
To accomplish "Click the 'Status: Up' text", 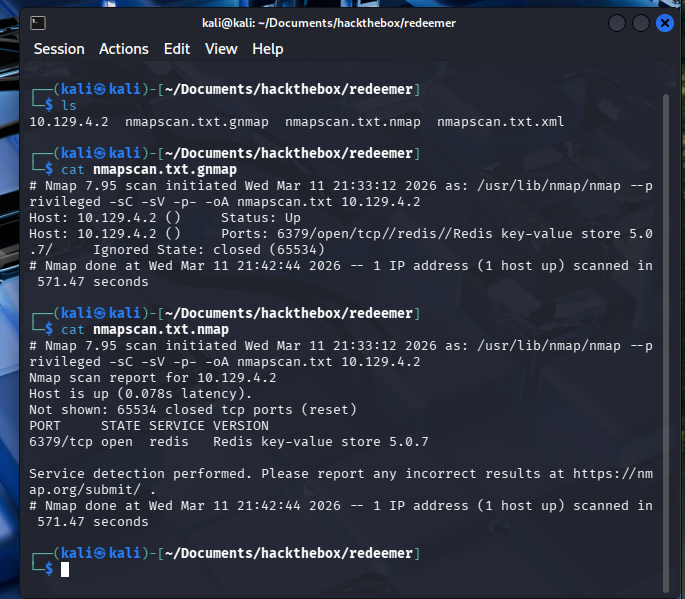I will click(260, 218).
